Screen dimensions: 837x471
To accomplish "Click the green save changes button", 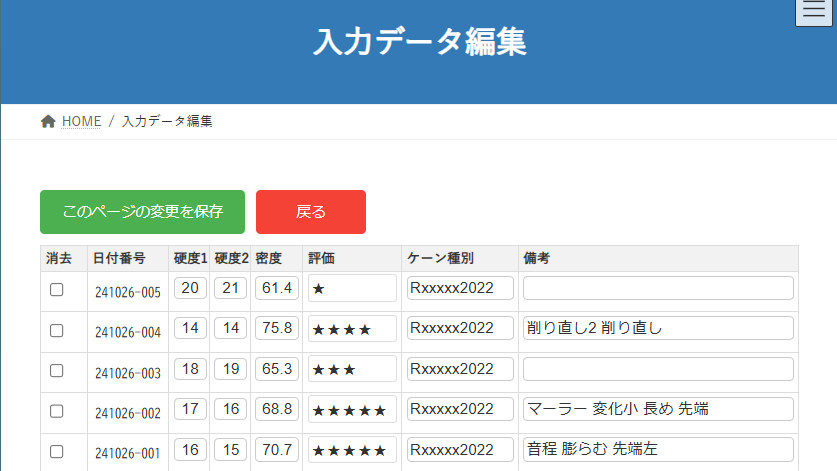I will point(142,212).
